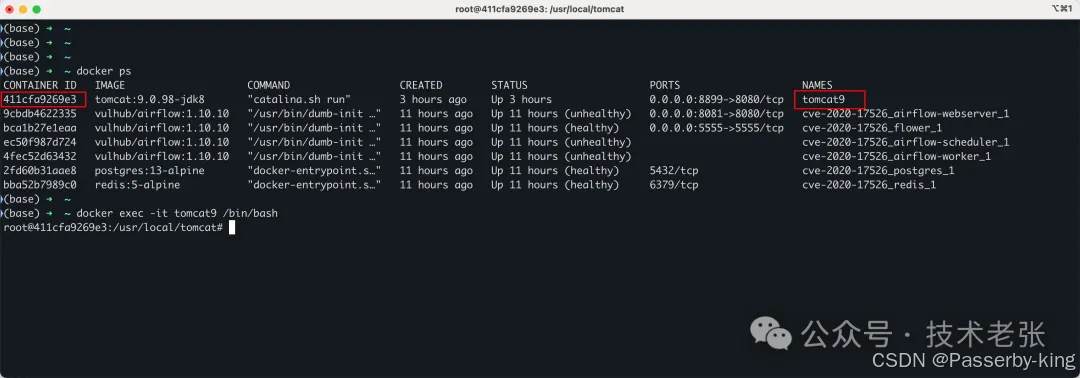Click the CSDN @Passerby-king watermark text
The image size is (1080, 378).
pos(973,359)
